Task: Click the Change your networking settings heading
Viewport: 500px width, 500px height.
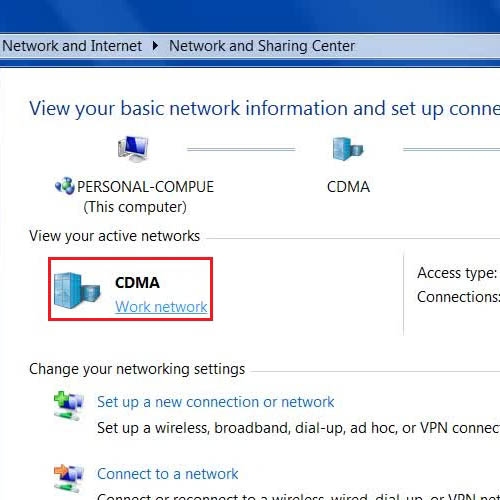Action: (137, 369)
